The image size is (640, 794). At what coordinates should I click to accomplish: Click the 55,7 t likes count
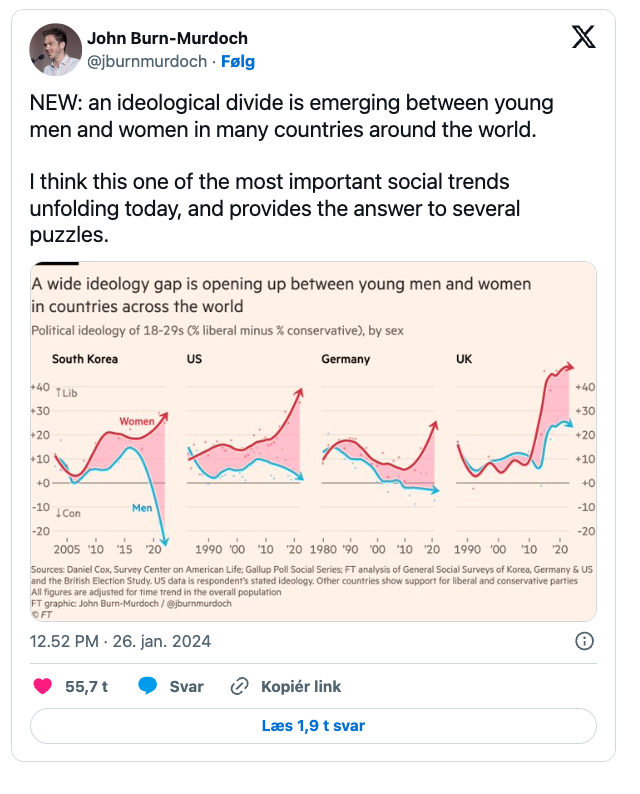tap(86, 686)
